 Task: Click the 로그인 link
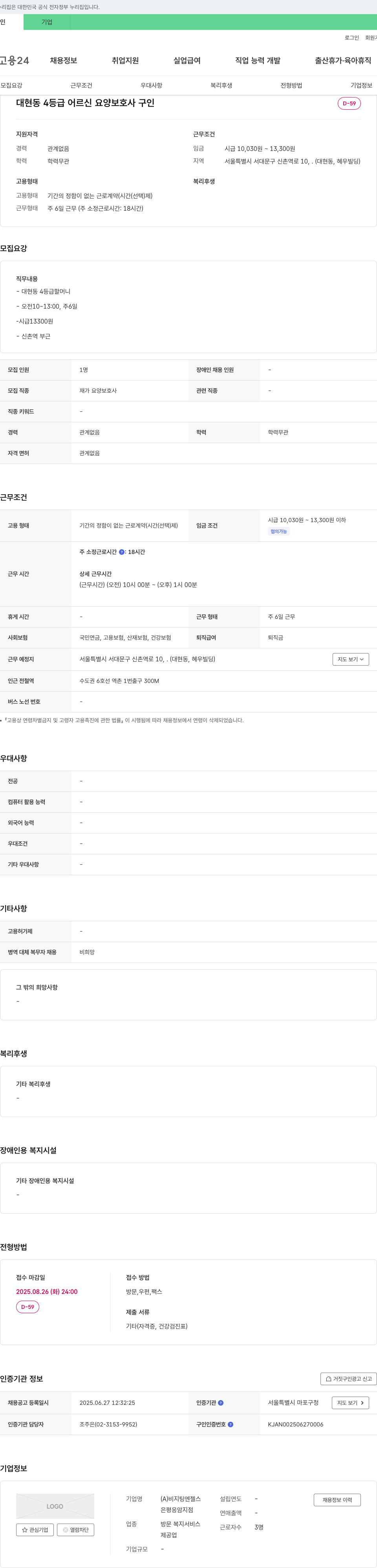(x=351, y=38)
